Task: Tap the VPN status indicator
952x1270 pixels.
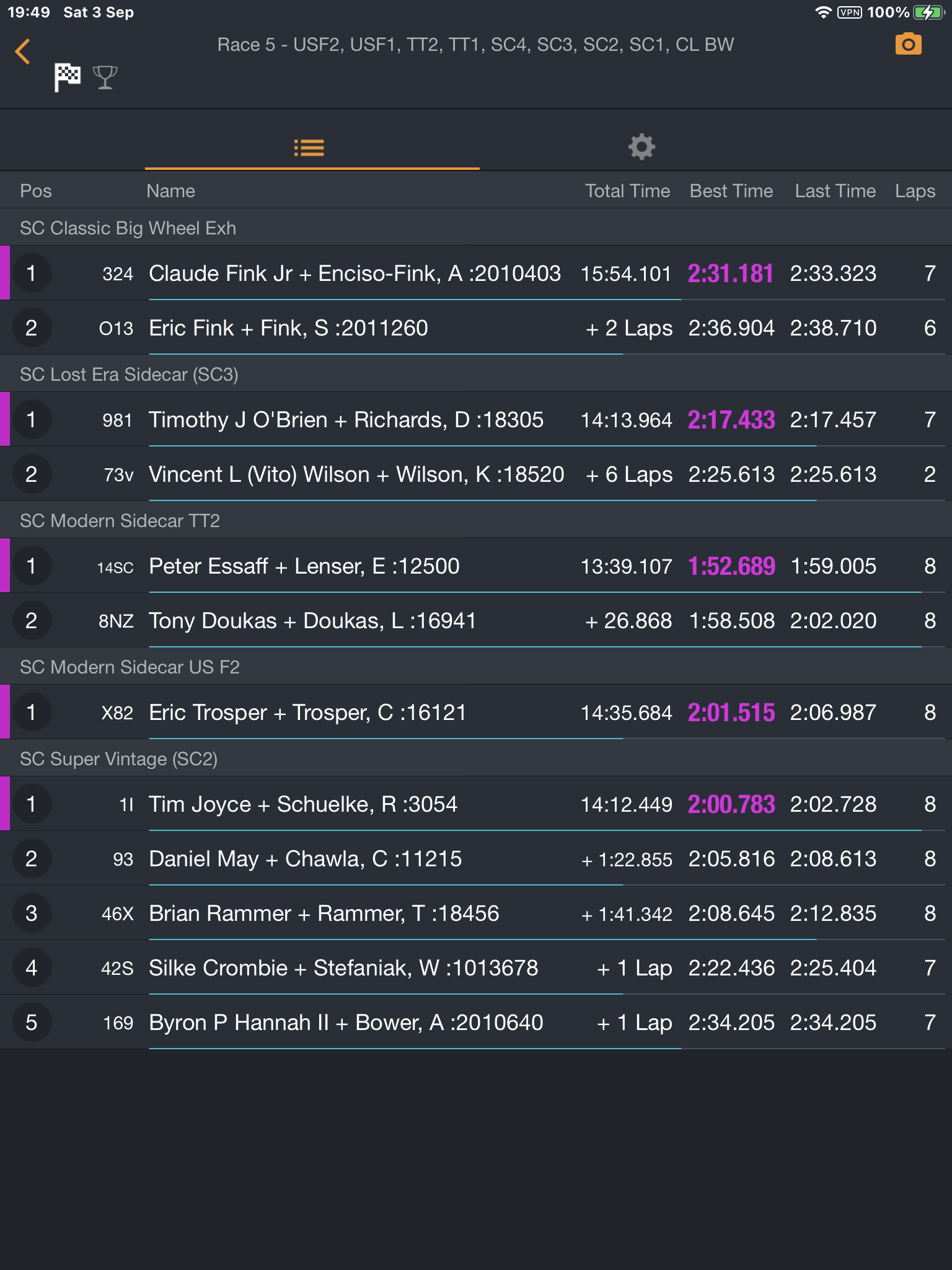Action: (849, 12)
